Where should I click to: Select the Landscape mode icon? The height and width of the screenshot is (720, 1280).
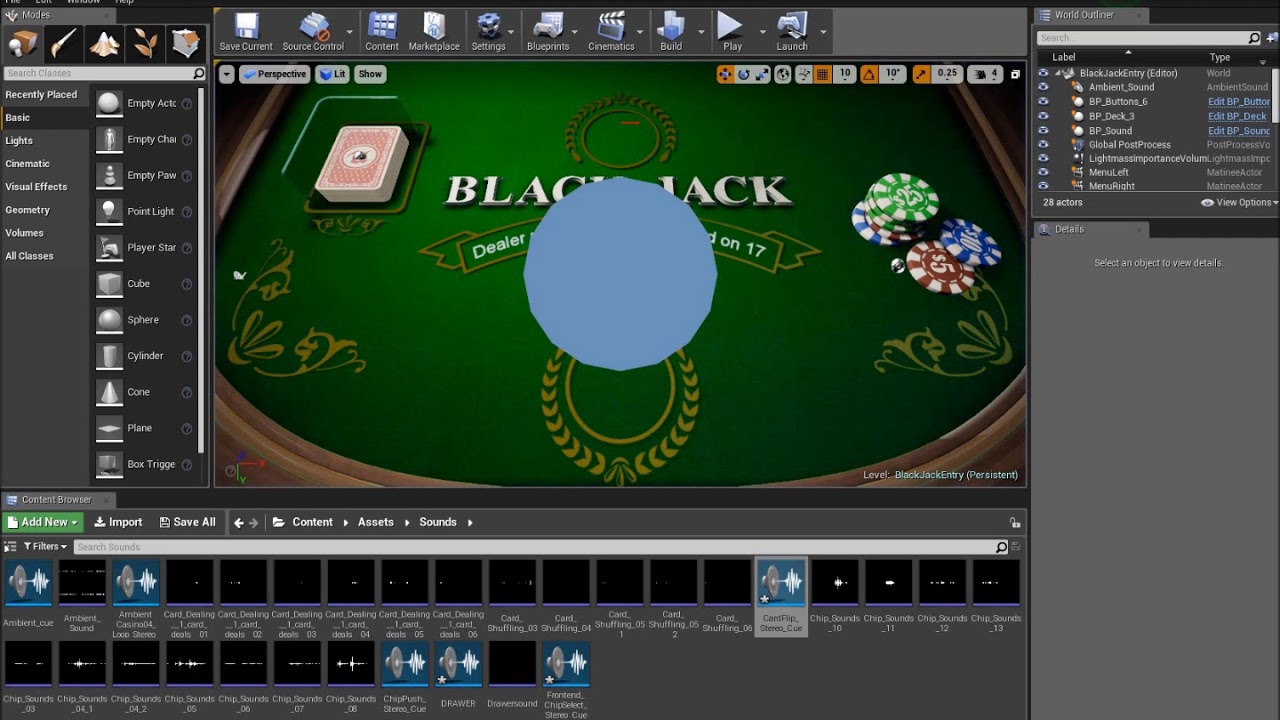point(104,44)
